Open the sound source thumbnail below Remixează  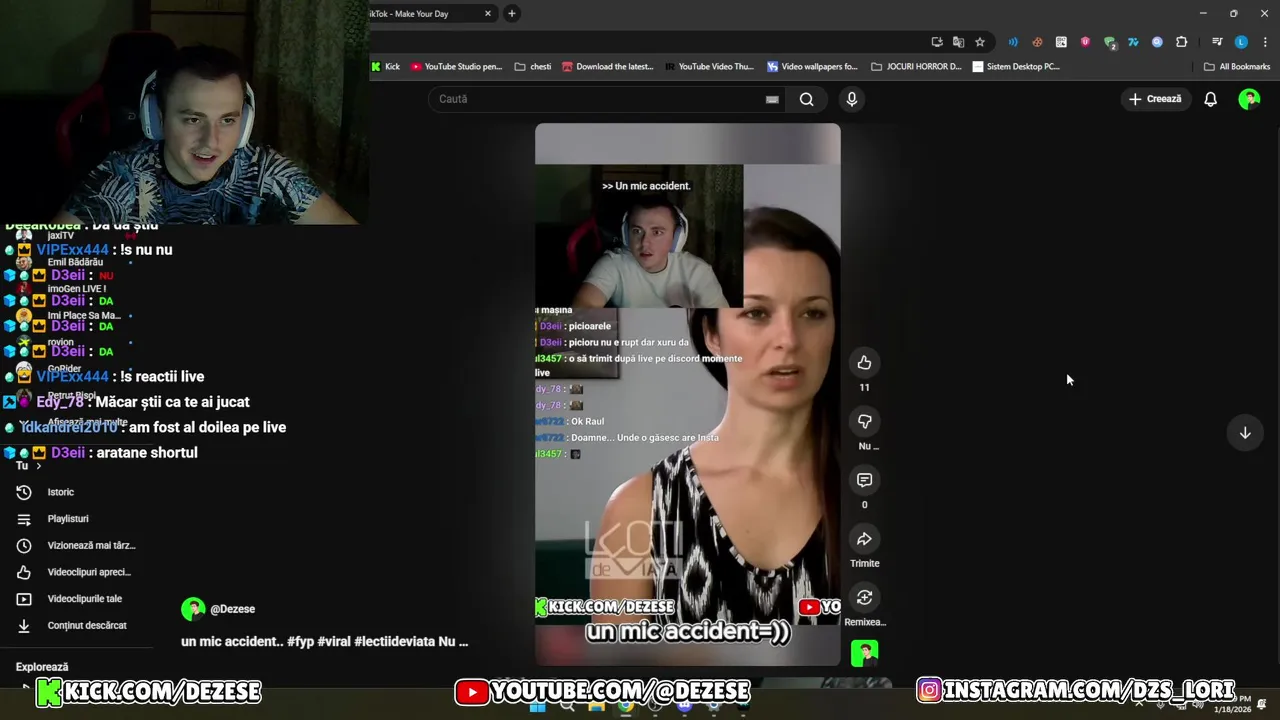[864, 653]
